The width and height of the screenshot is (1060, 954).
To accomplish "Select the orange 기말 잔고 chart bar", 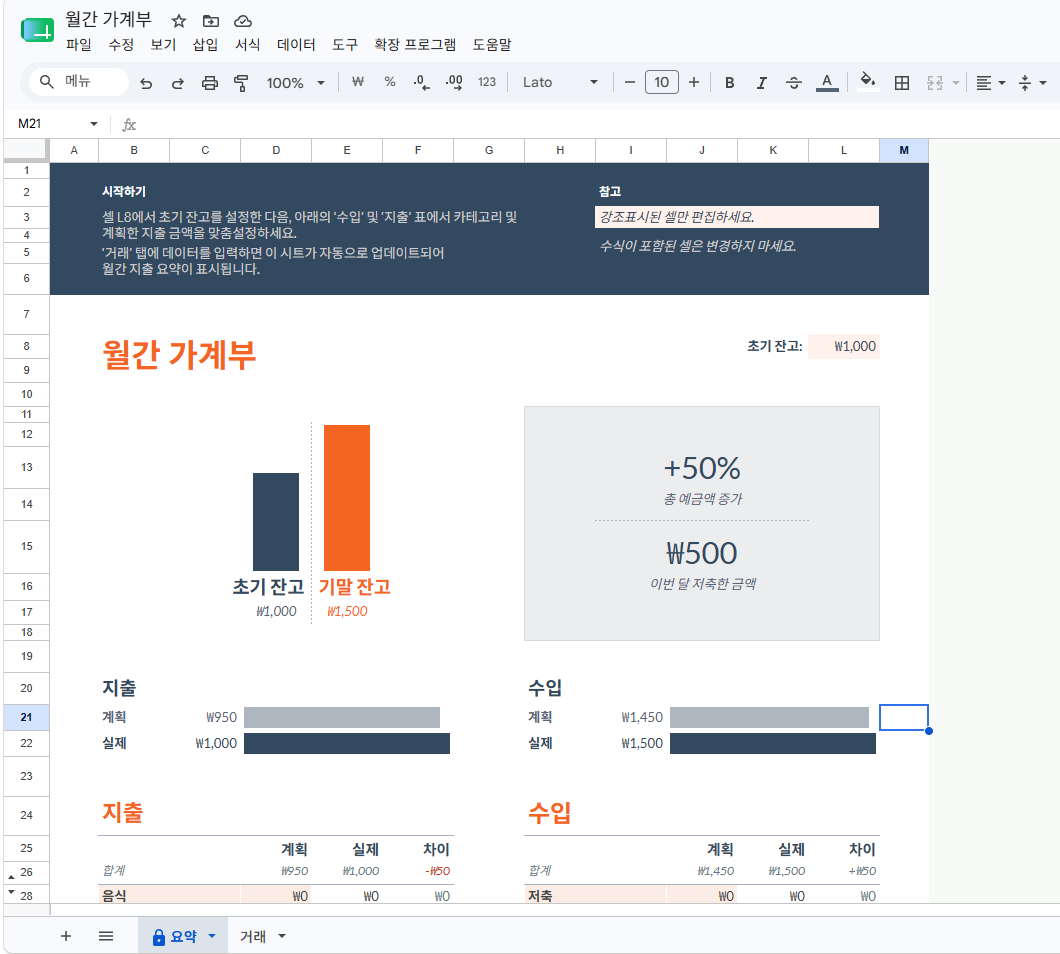I will (x=347, y=498).
